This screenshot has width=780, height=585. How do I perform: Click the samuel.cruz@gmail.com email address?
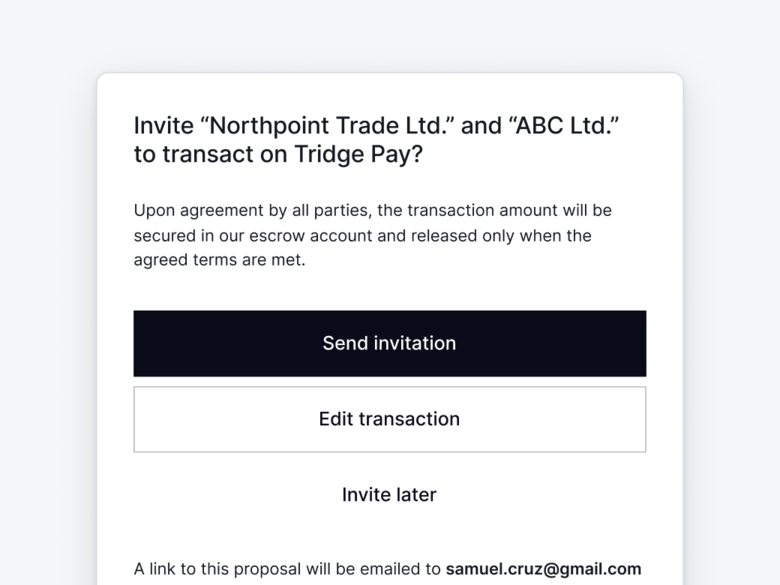(543, 569)
